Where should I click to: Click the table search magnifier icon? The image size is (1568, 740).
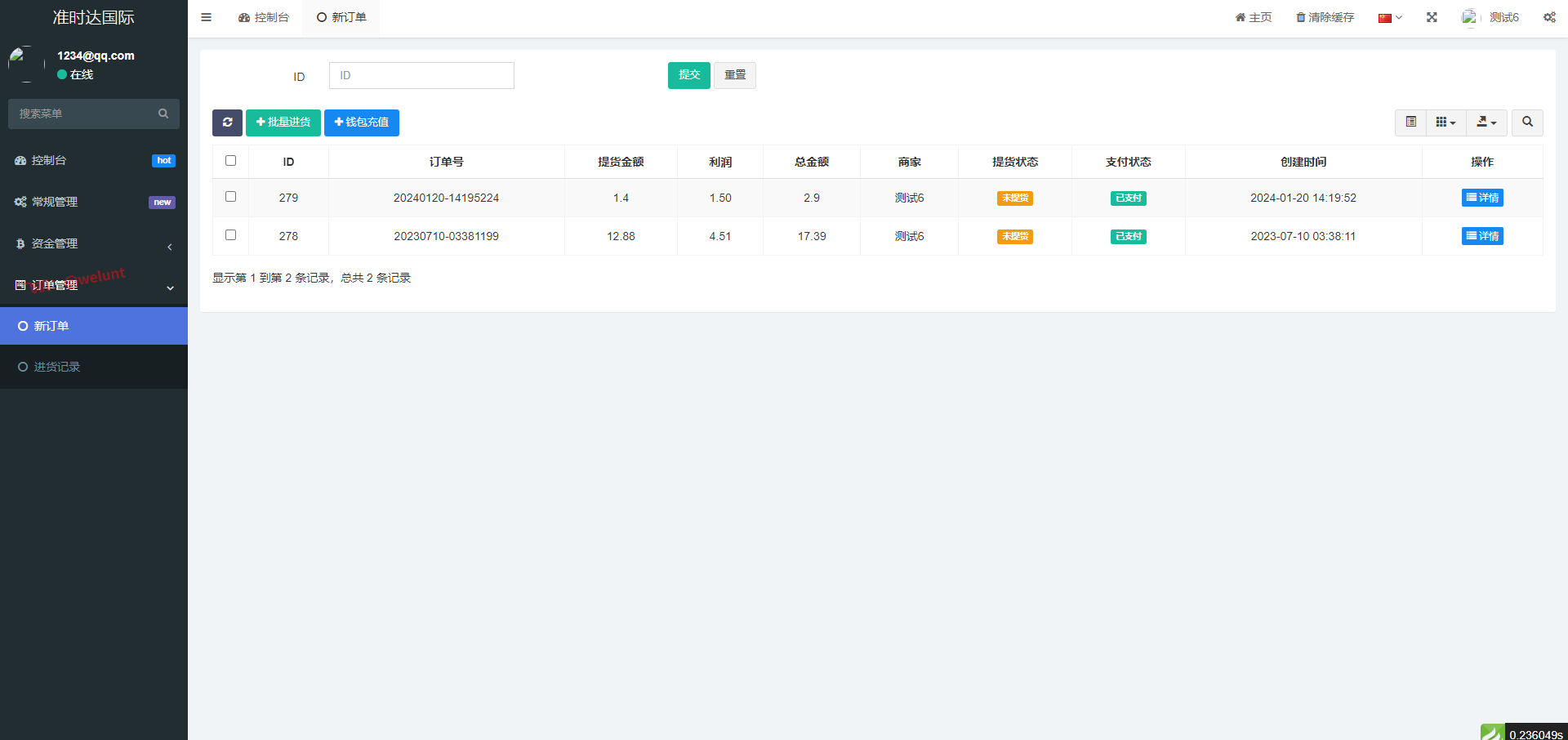[x=1527, y=123]
